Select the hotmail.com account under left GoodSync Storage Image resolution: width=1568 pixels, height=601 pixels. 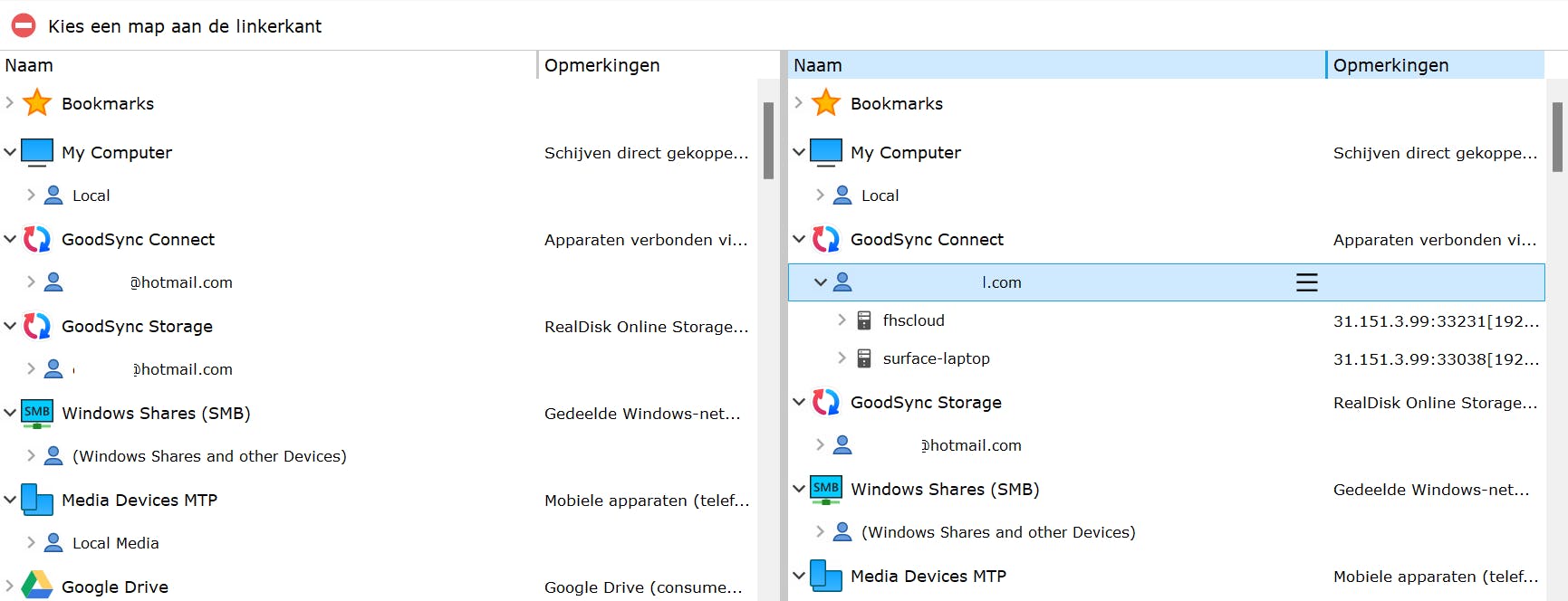(x=181, y=369)
